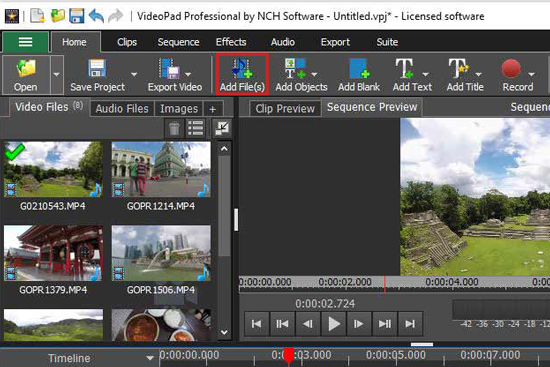Click the bin scrollbar down arrow

(x=224, y=332)
